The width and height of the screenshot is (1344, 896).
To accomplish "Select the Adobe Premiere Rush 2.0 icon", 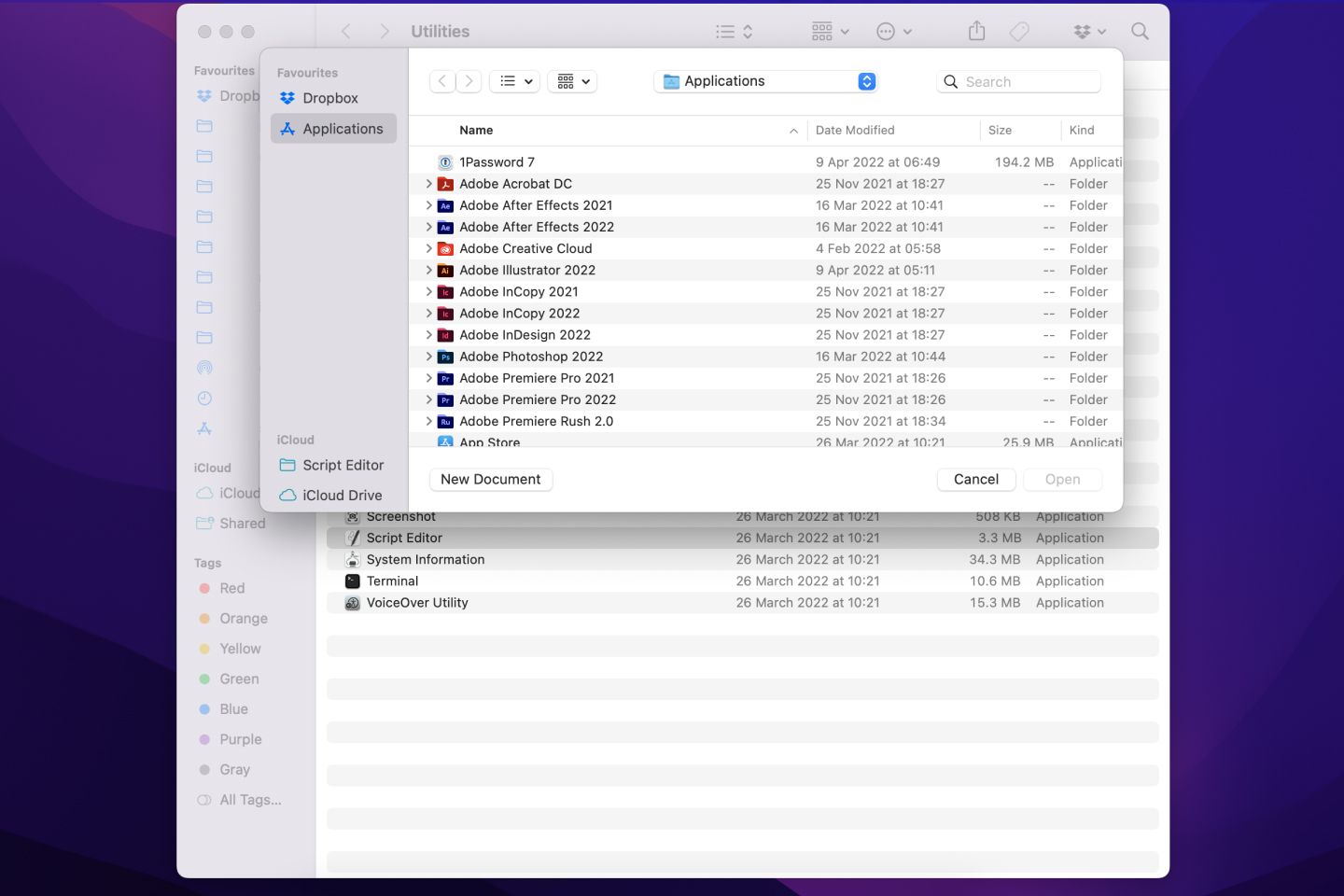I will (445, 421).
